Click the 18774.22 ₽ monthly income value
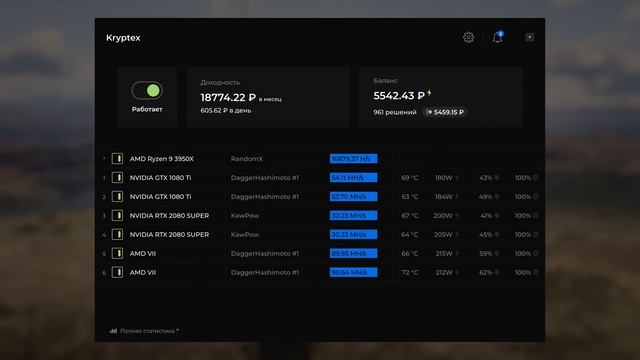640x360 pixels. tap(228, 98)
